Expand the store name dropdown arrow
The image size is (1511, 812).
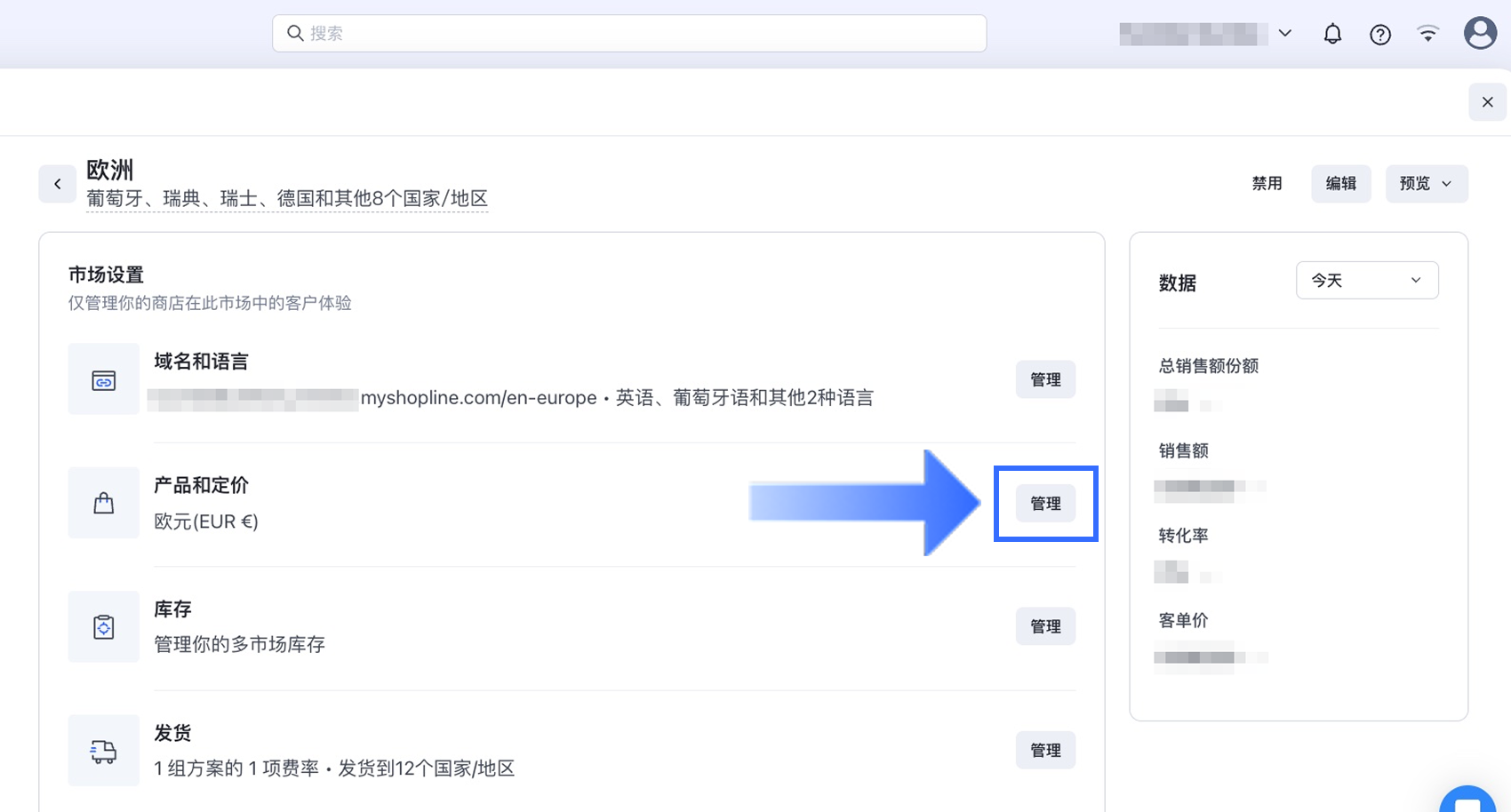click(x=1284, y=33)
